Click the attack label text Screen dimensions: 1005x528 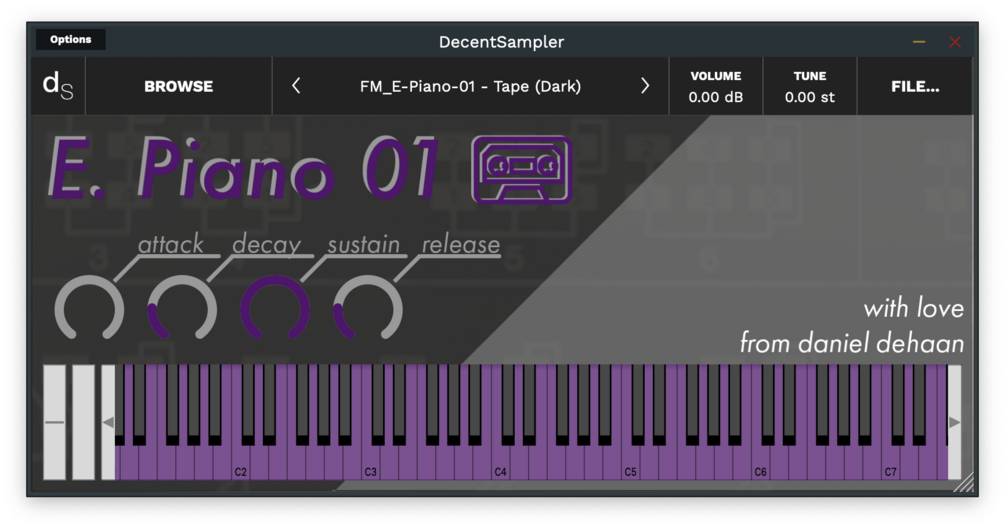point(170,244)
